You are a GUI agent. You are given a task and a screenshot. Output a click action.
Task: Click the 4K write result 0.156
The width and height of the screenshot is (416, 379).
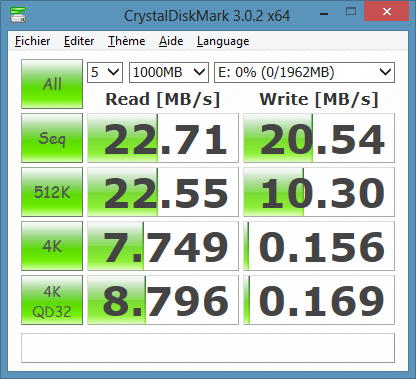319,246
